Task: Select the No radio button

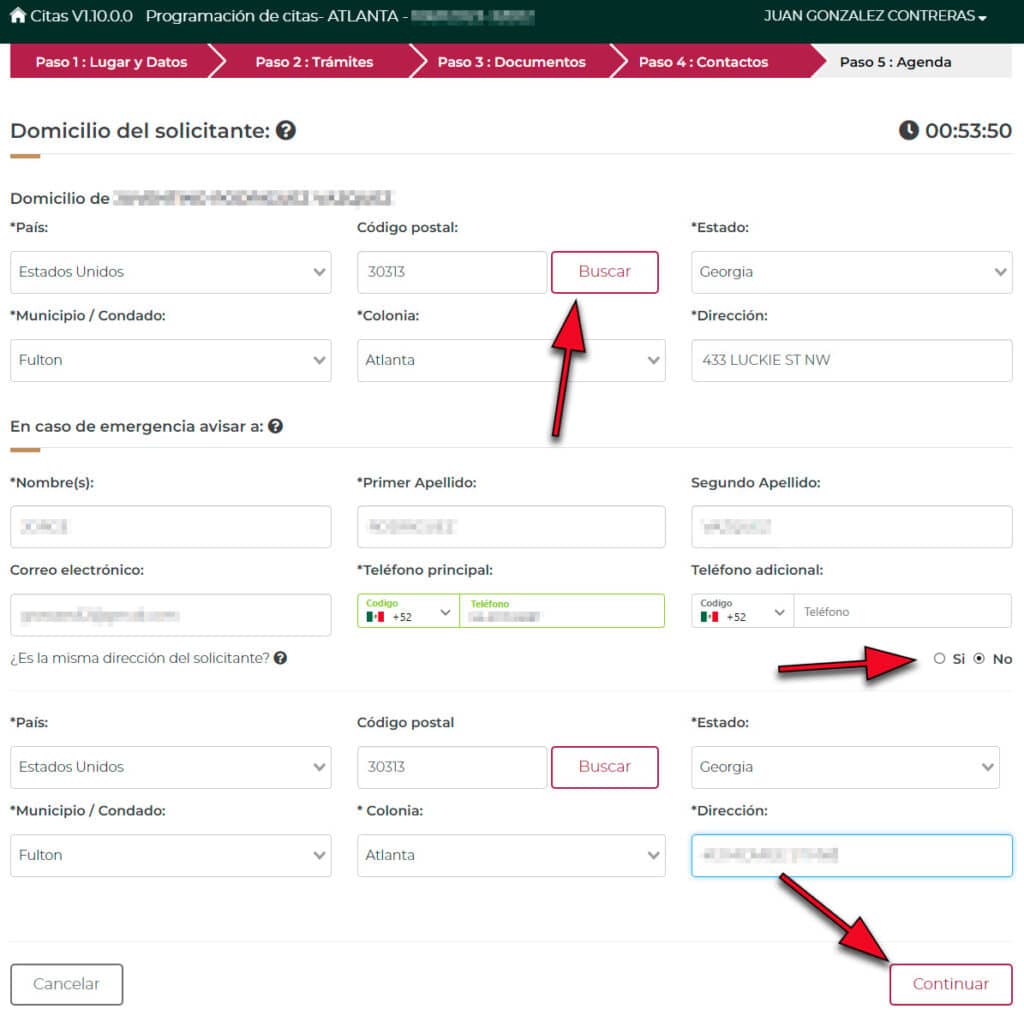Action: (979, 659)
